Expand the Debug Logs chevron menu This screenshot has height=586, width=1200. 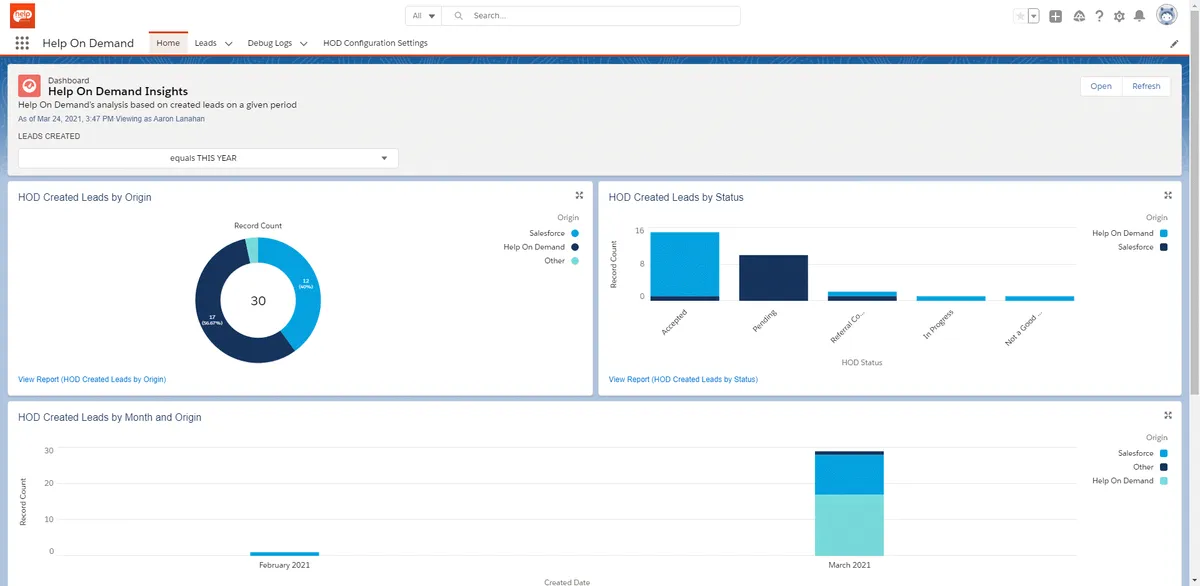pos(303,44)
